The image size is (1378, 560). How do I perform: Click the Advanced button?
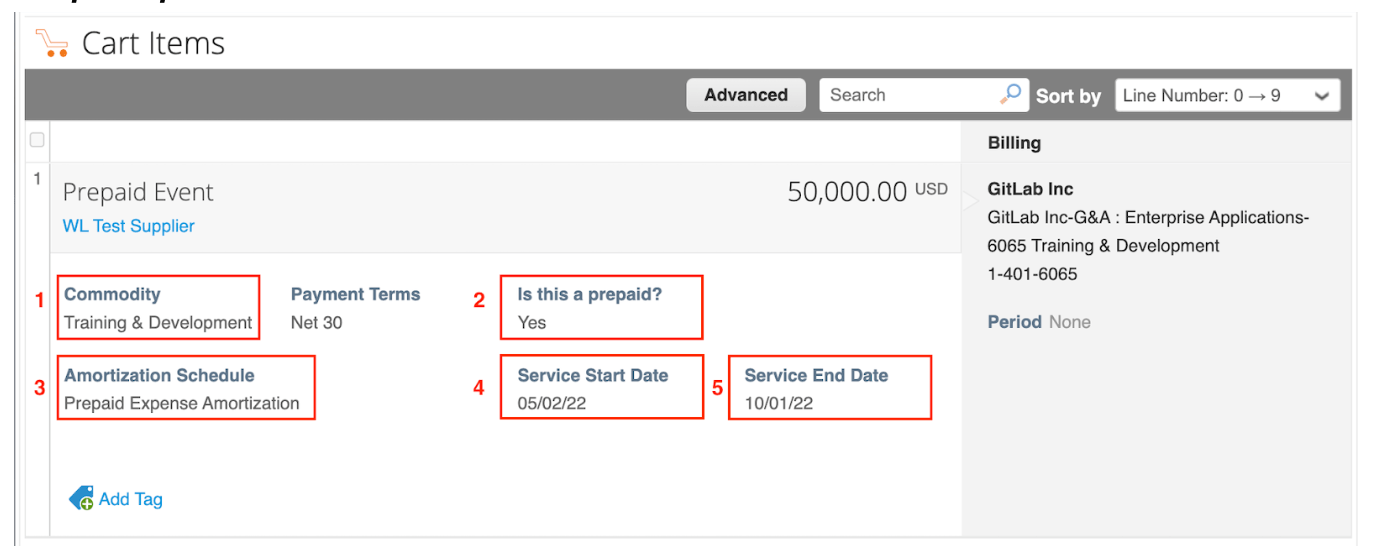(x=746, y=95)
